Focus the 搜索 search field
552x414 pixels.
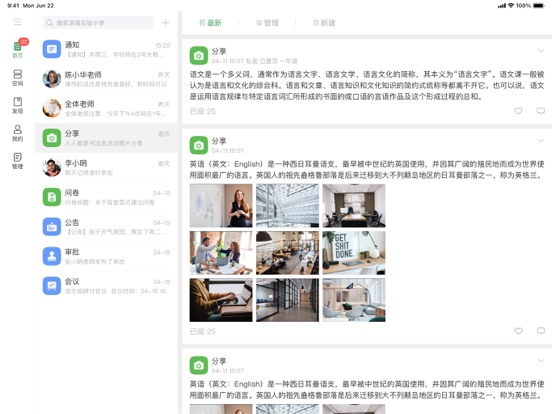coord(98,23)
